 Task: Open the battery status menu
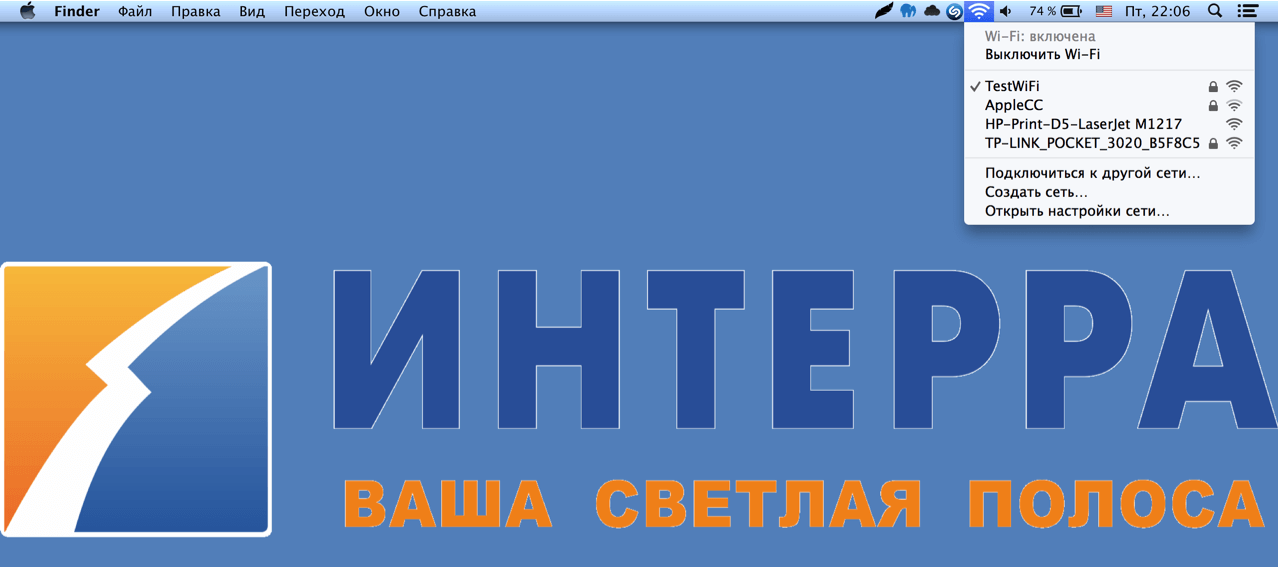pyautogui.click(x=1056, y=11)
